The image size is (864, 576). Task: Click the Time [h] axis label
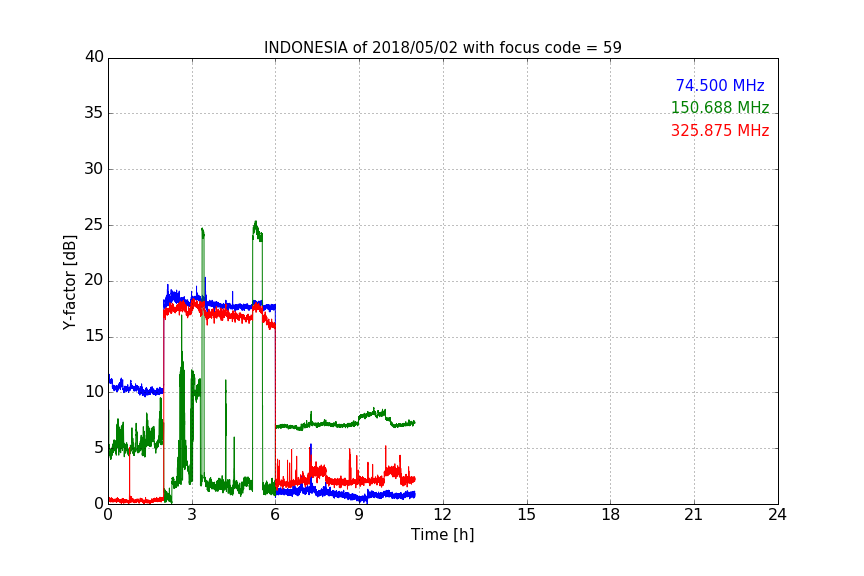[x=442, y=534]
